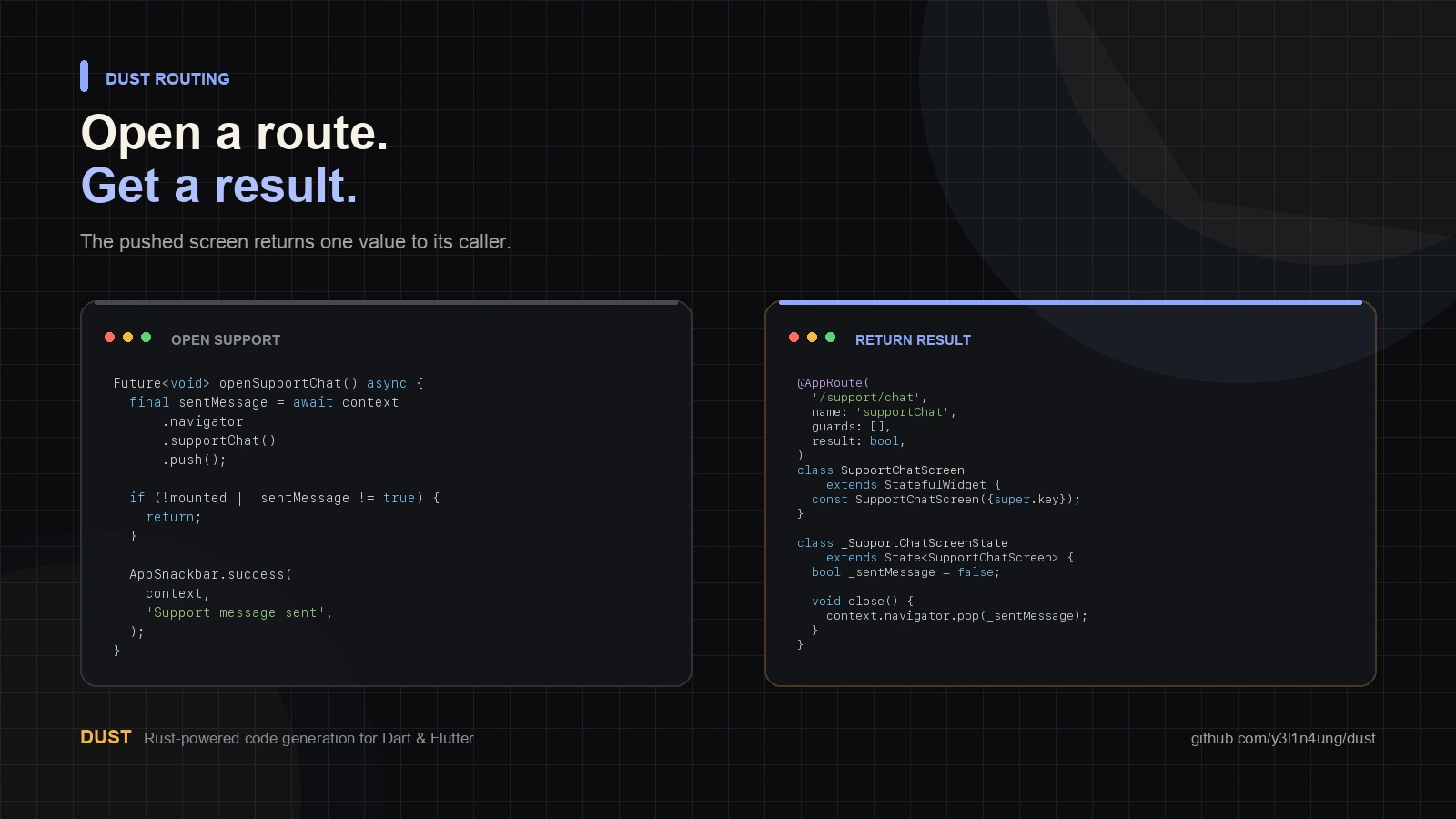Click the 'class _SupportChatScreenState' line
1456x819 pixels.
903,543
